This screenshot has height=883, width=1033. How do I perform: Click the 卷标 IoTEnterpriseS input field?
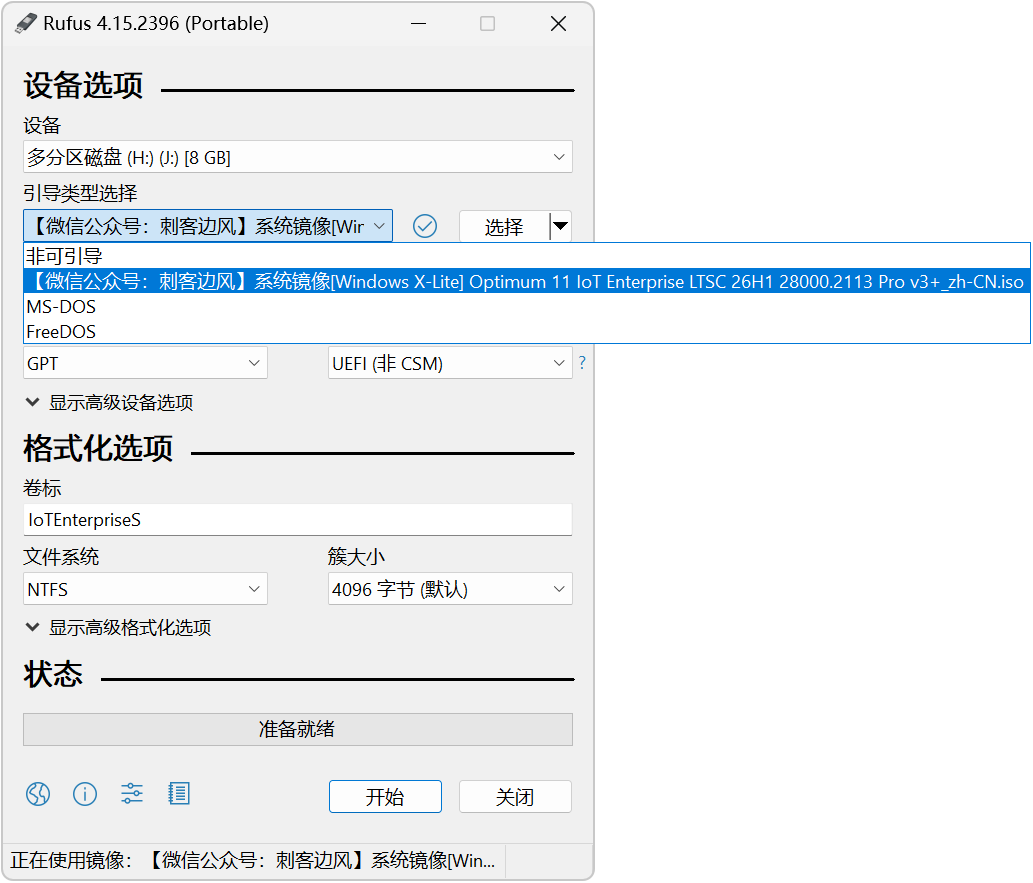[x=298, y=520]
